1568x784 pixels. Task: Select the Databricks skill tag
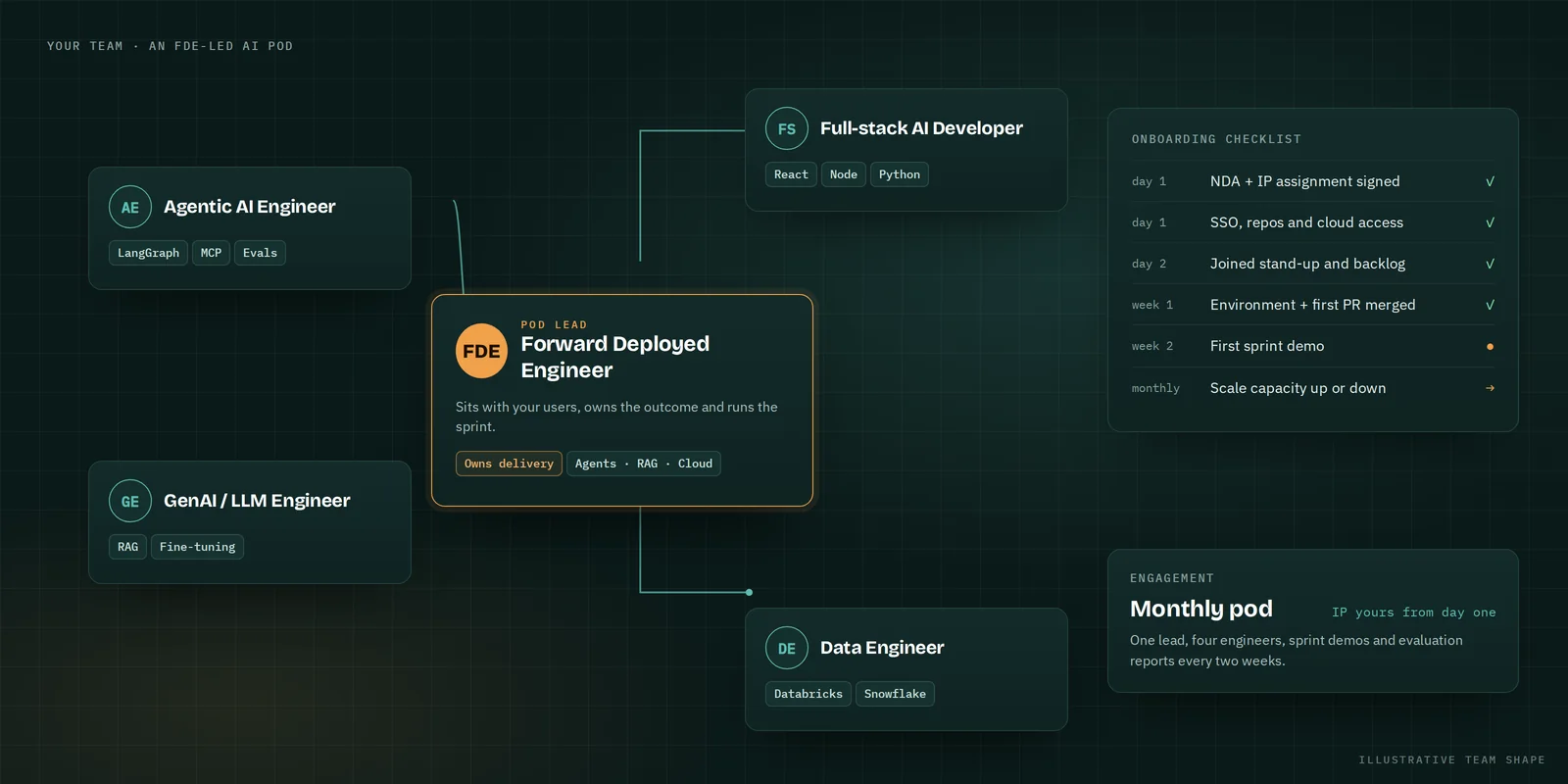pyautogui.click(x=808, y=694)
